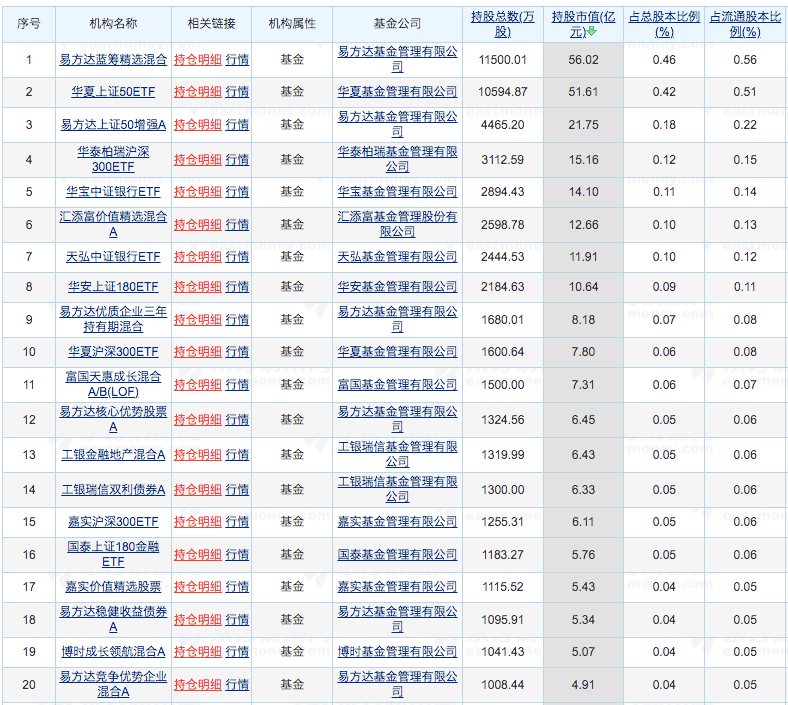Open company 富国基金管理有限公司
The height and width of the screenshot is (705, 788).
[397, 384]
